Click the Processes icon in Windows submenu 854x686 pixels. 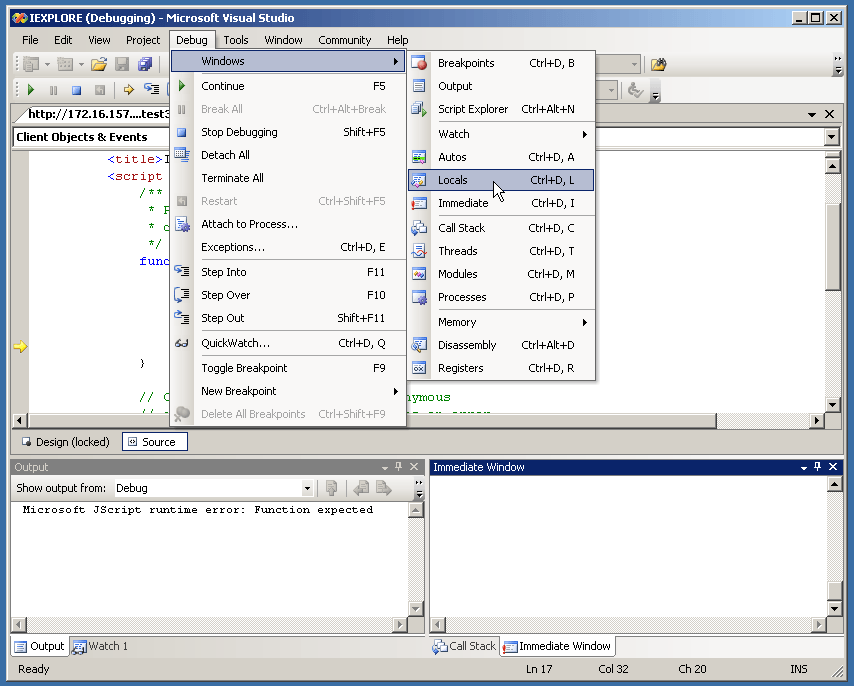point(419,297)
